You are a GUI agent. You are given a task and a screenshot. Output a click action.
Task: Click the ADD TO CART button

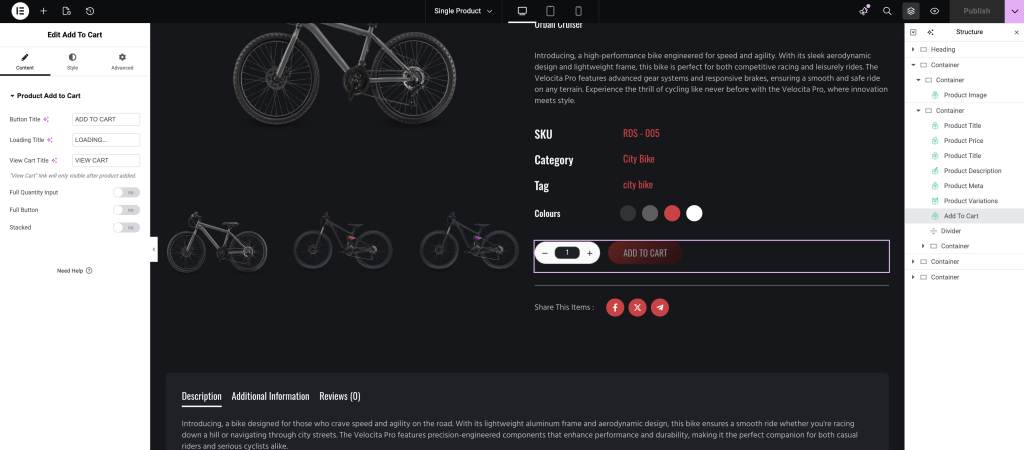coord(645,253)
